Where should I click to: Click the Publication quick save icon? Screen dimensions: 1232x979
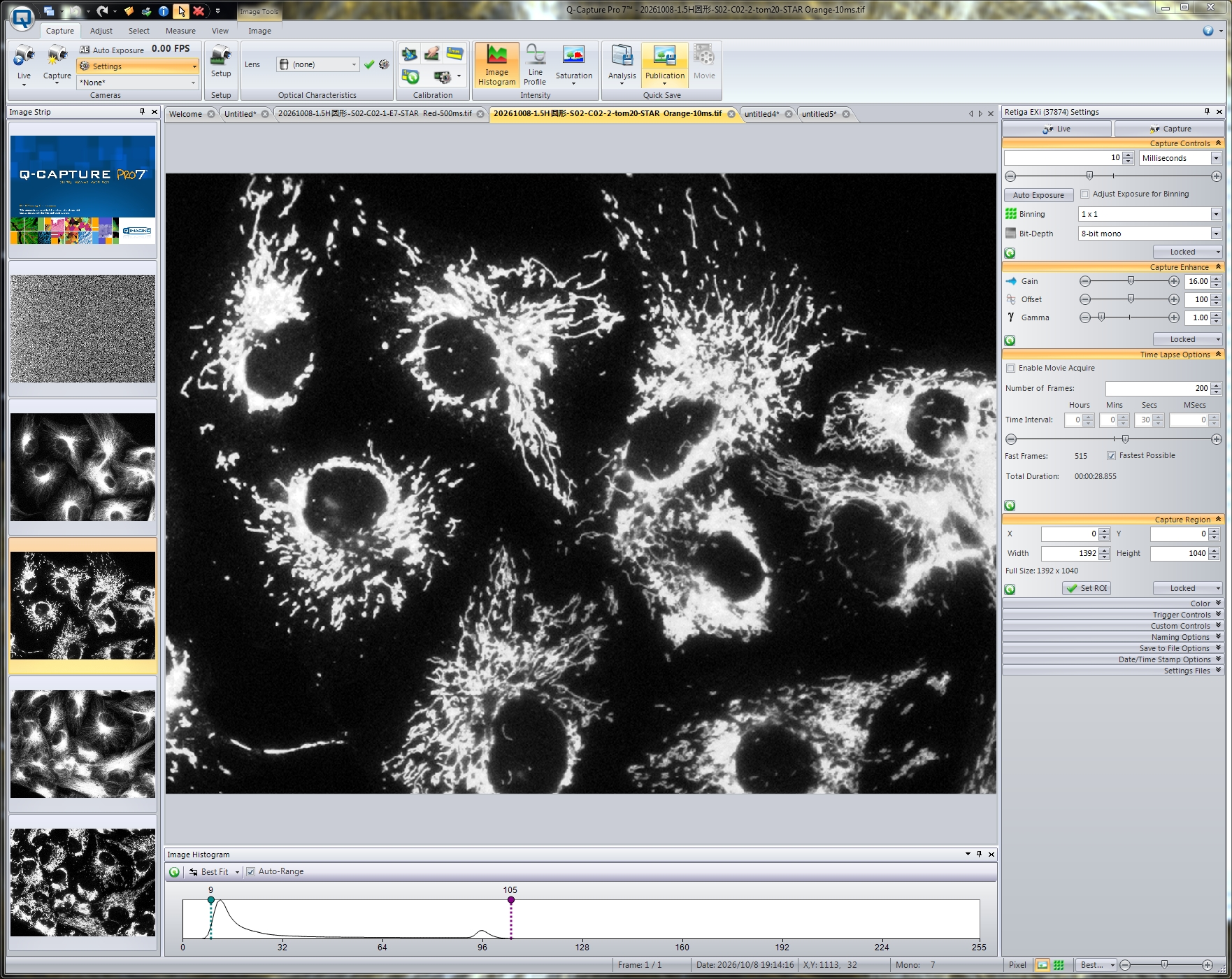(x=665, y=64)
